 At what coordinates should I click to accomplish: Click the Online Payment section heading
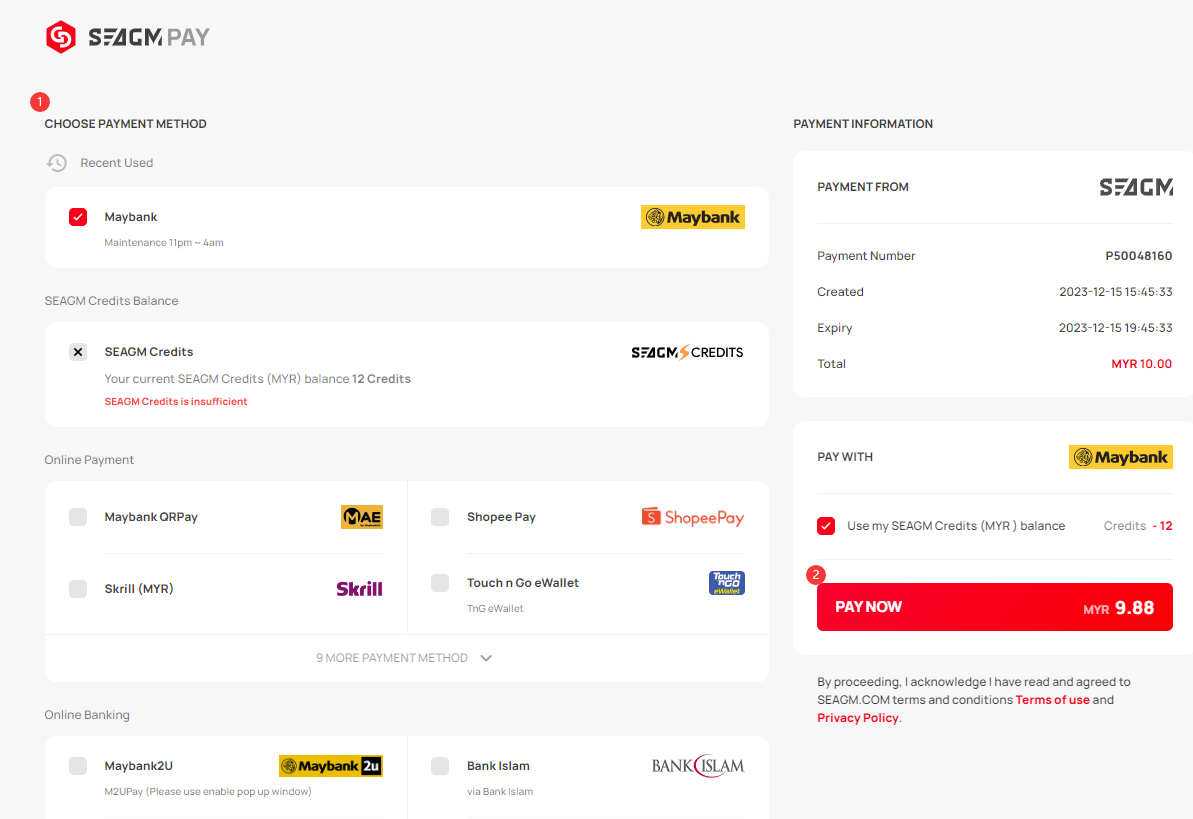(89, 460)
